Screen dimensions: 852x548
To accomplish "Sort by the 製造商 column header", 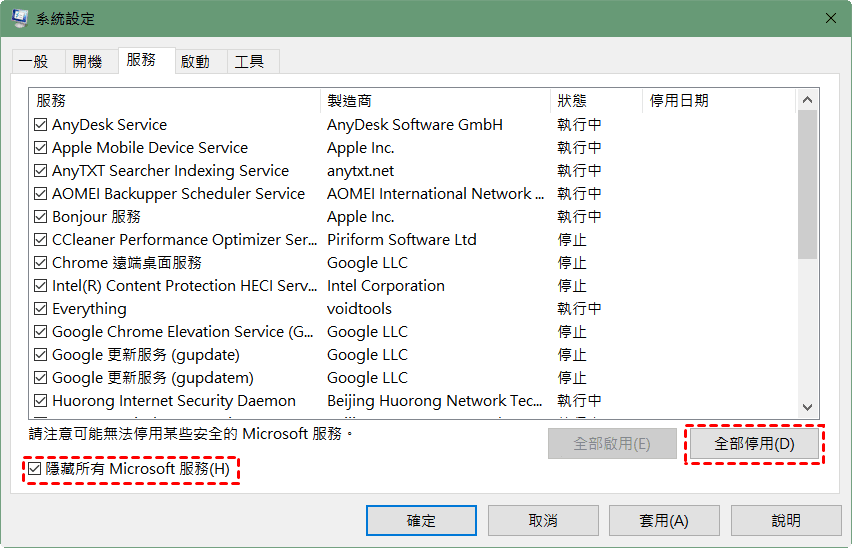I will tap(436, 101).
